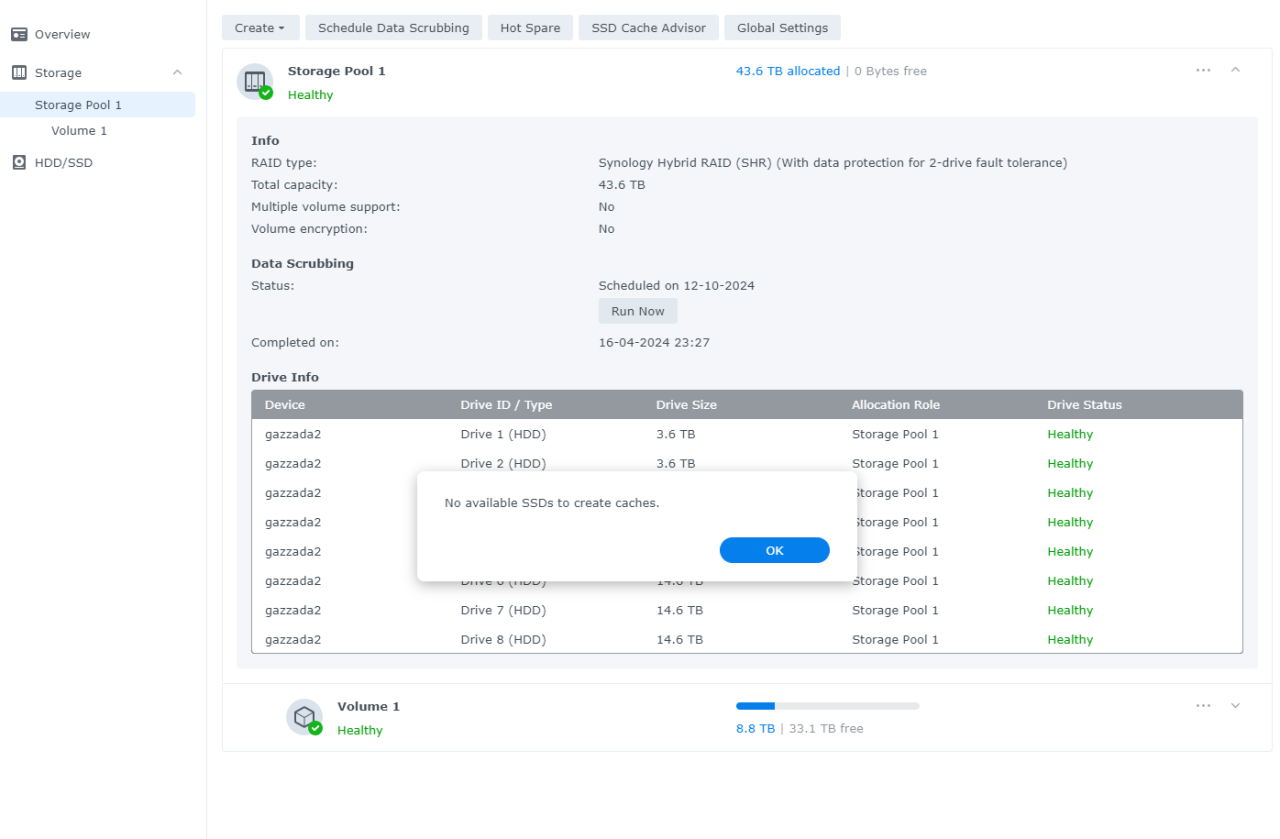Click the Volume 1 cube icon
Image resolution: width=1280 pixels, height=839 pixels.
click(305, 717)
